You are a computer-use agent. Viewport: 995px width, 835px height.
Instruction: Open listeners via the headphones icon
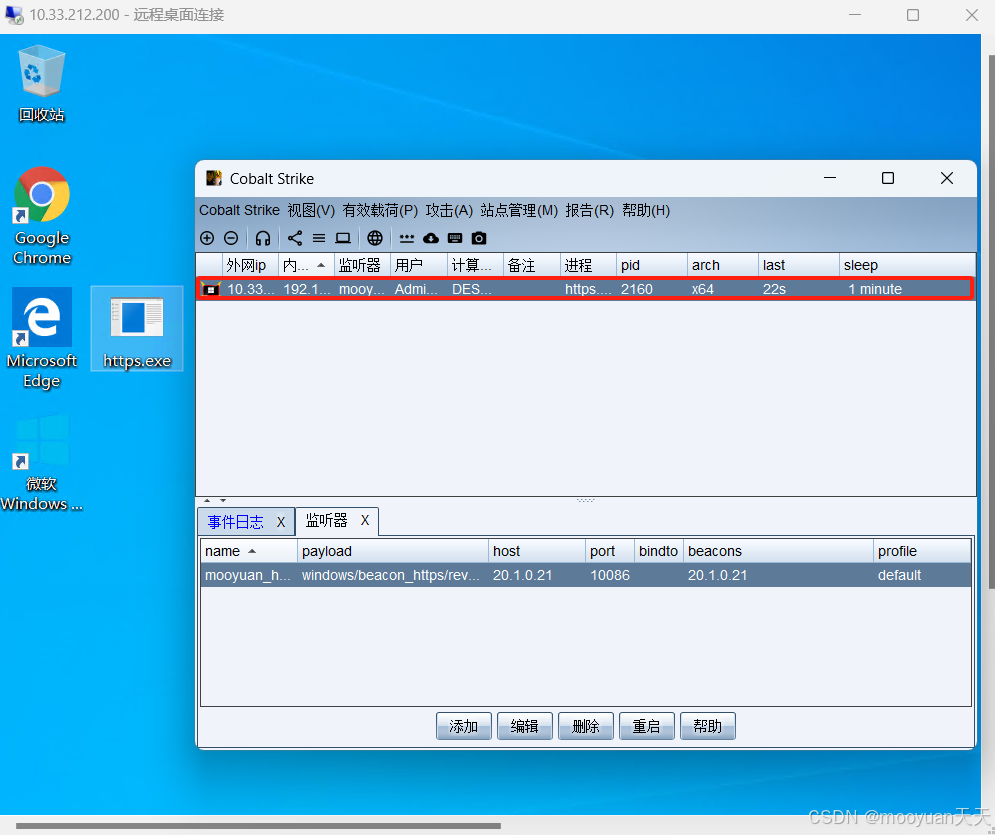click(x=263, y=238)
